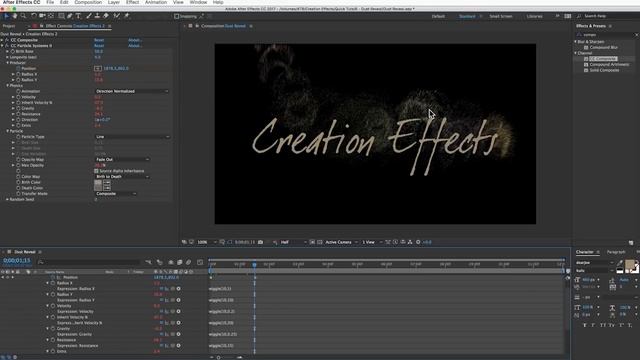Click the Character panel fill color swatch
The image size is (640, 360).
click(630, 265)
